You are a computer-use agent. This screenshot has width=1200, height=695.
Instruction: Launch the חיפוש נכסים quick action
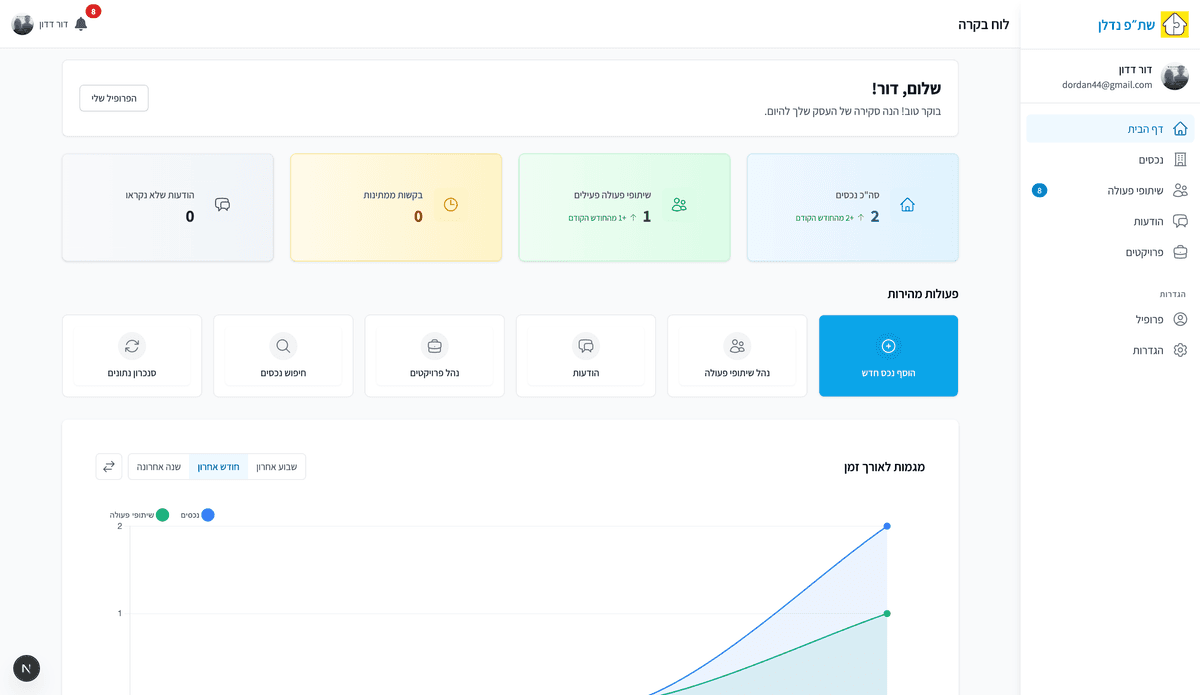pyautogui.click(x=283, y=356)
